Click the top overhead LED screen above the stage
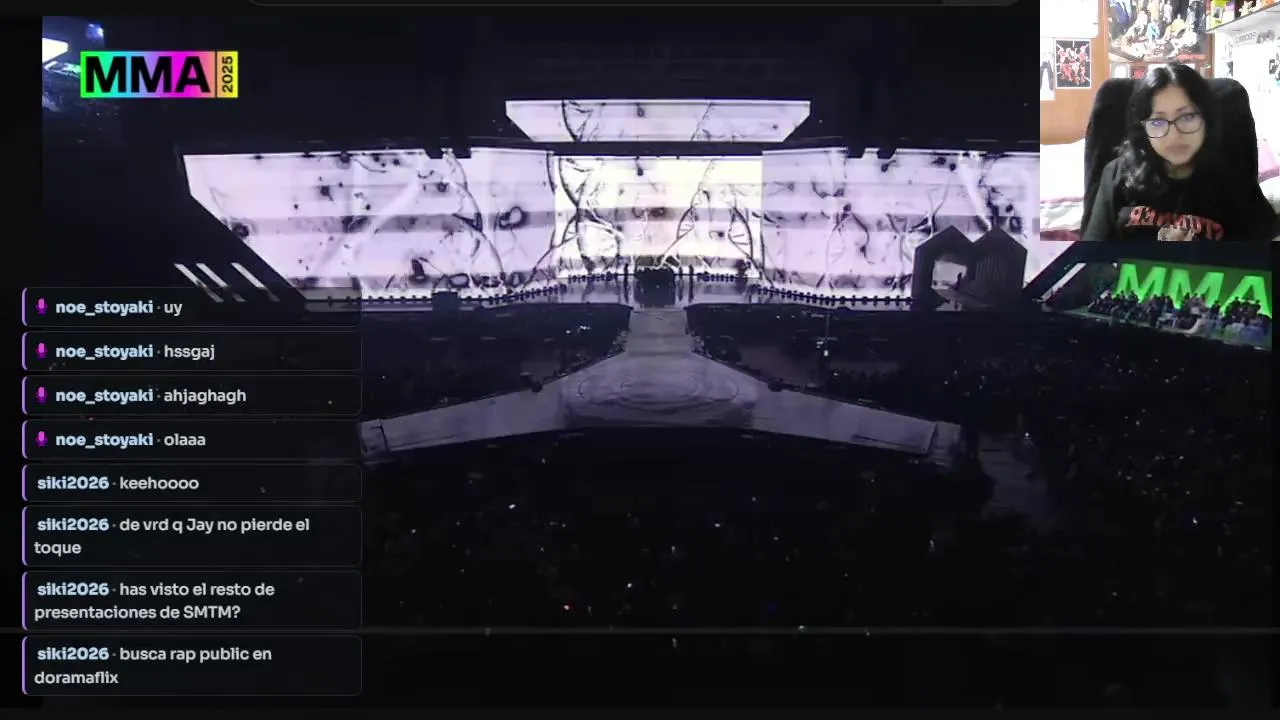This screenshot has height=720, width=1280. pos(658,120)
